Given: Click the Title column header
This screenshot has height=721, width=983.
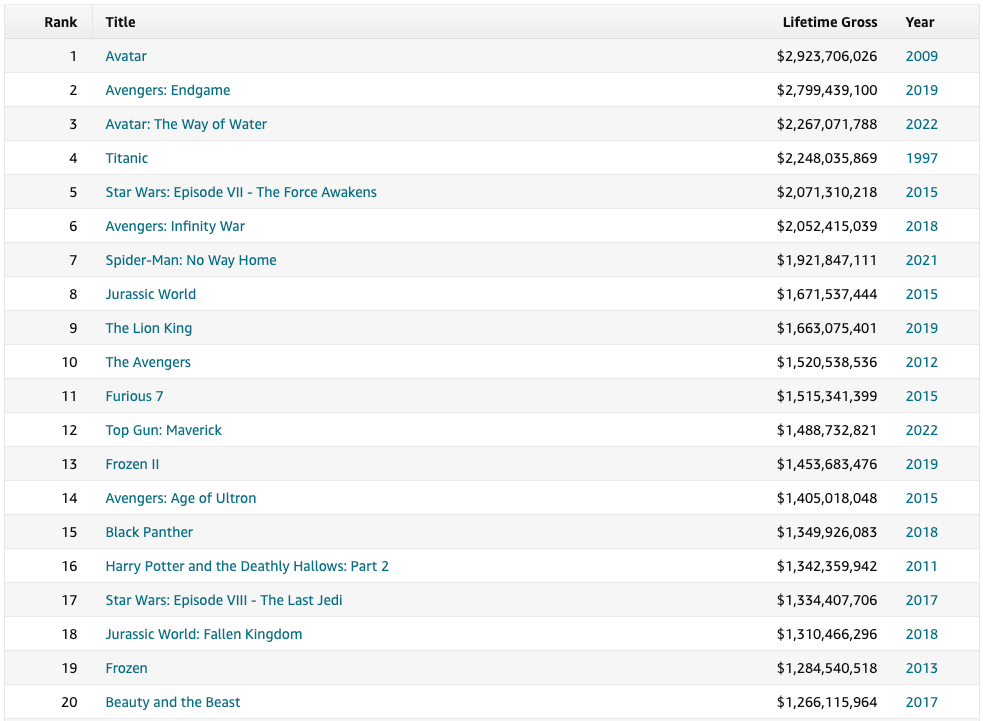Looking at the screenshot, I should pyautogui.click(x=120, y=23).
